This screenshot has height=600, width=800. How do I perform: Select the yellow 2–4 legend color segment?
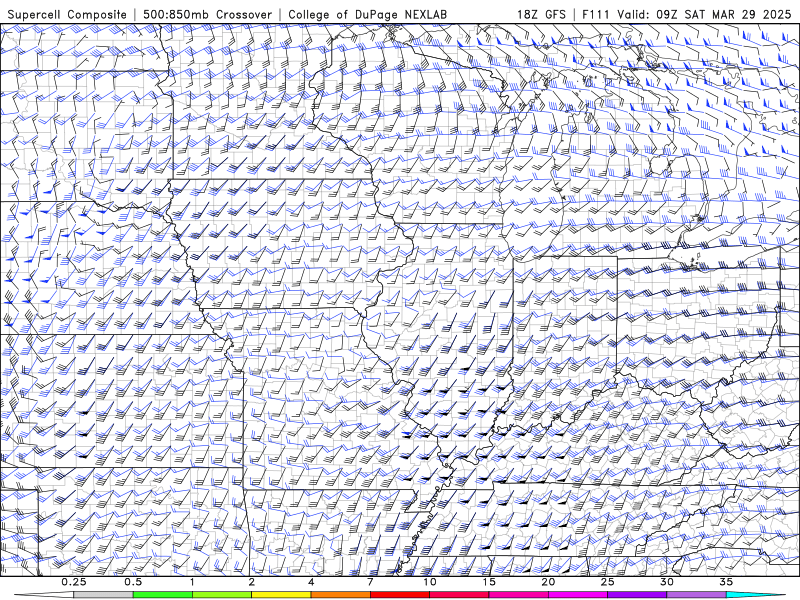click(x=281, y=595)
